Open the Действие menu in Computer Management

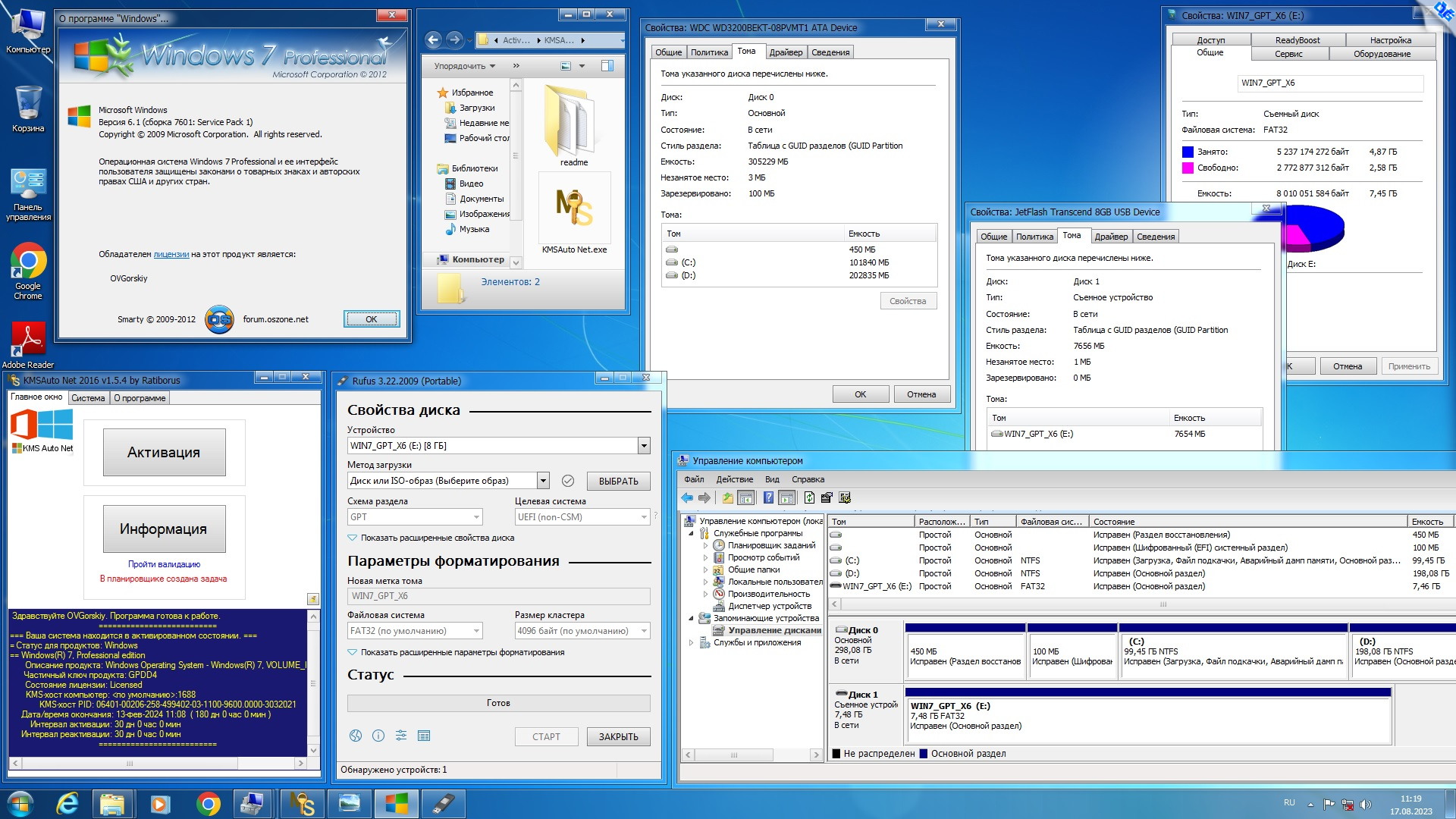point(734,479)
